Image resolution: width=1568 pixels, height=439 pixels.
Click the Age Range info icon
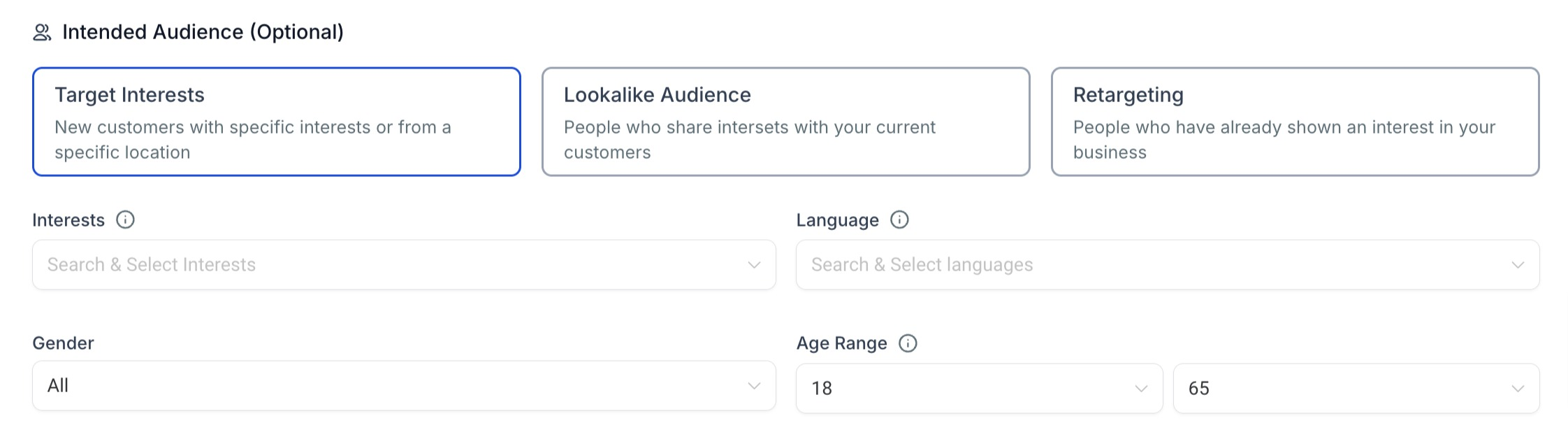pos(908,343)
